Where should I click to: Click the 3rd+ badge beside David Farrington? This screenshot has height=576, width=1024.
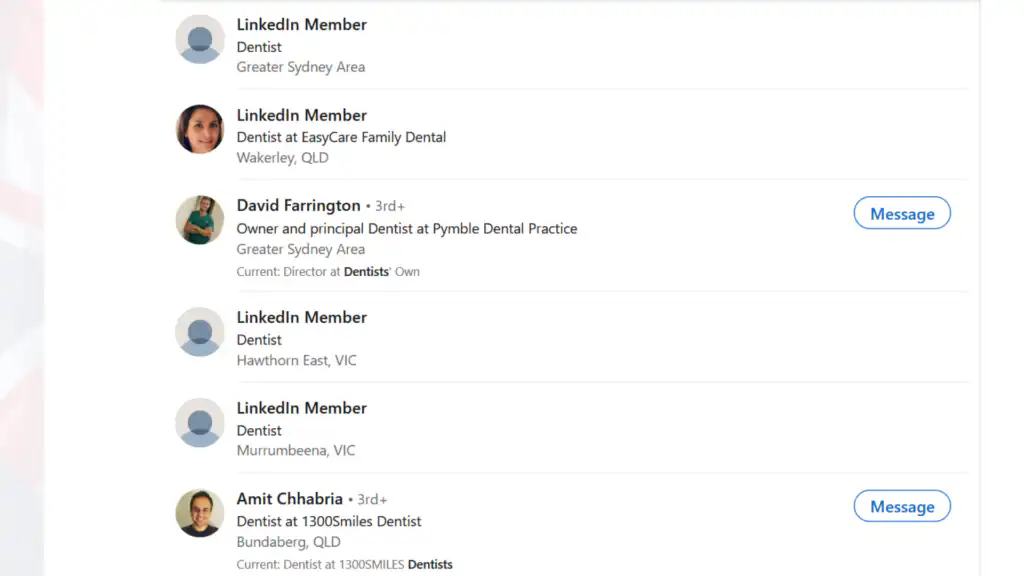[389, 205]
